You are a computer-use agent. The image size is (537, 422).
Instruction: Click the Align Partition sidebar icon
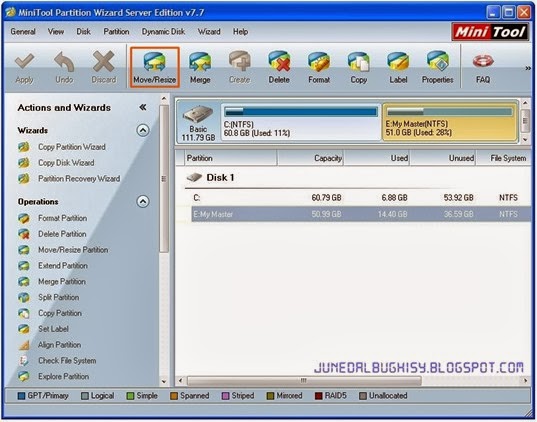(24, 345)
